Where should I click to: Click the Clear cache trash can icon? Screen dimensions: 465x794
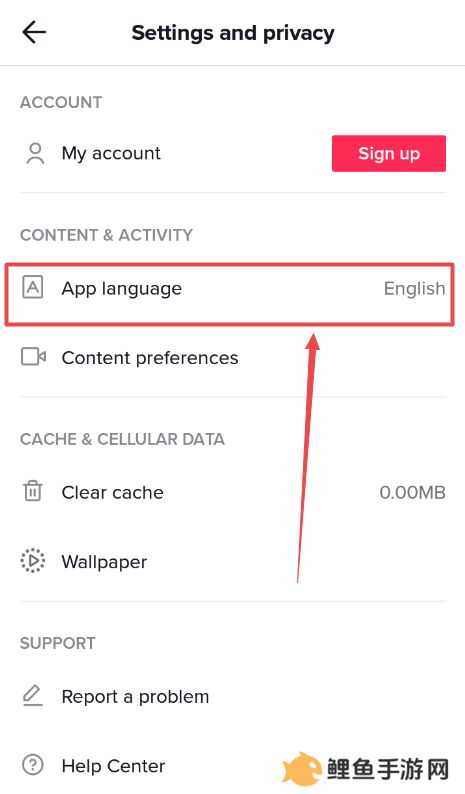33,491
